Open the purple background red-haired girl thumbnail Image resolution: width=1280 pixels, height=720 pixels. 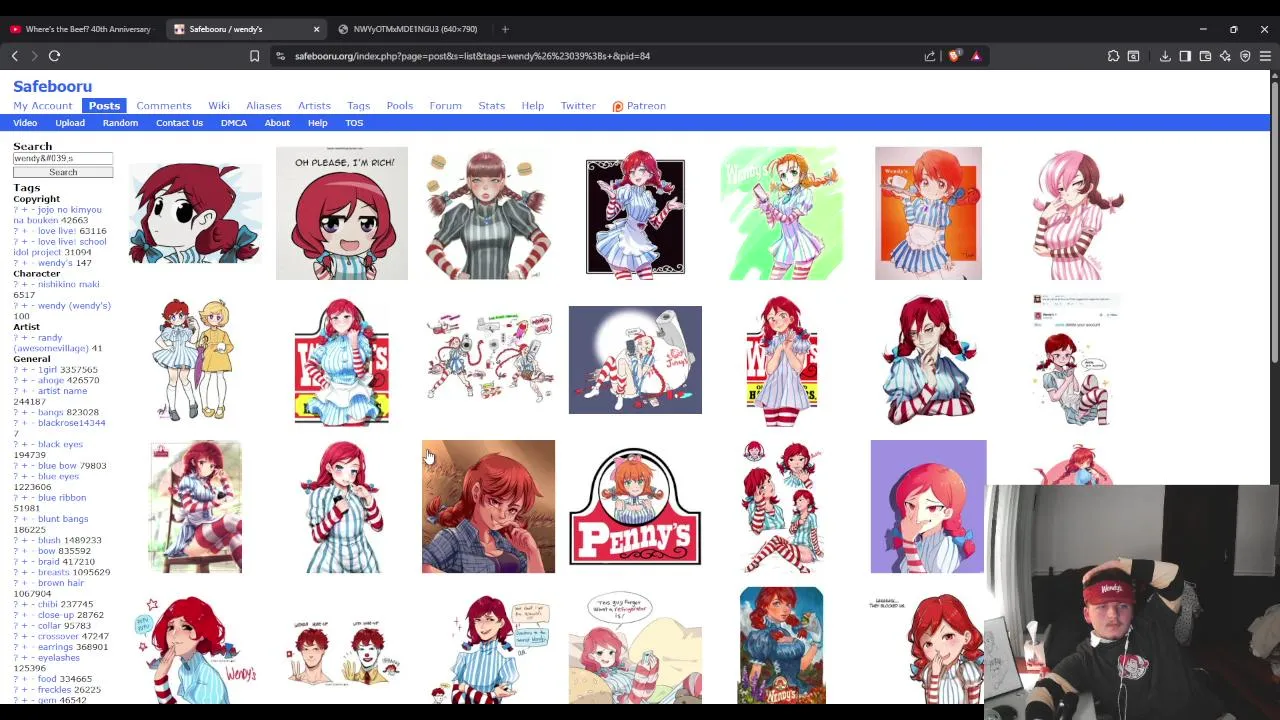[x=928, y=506]
